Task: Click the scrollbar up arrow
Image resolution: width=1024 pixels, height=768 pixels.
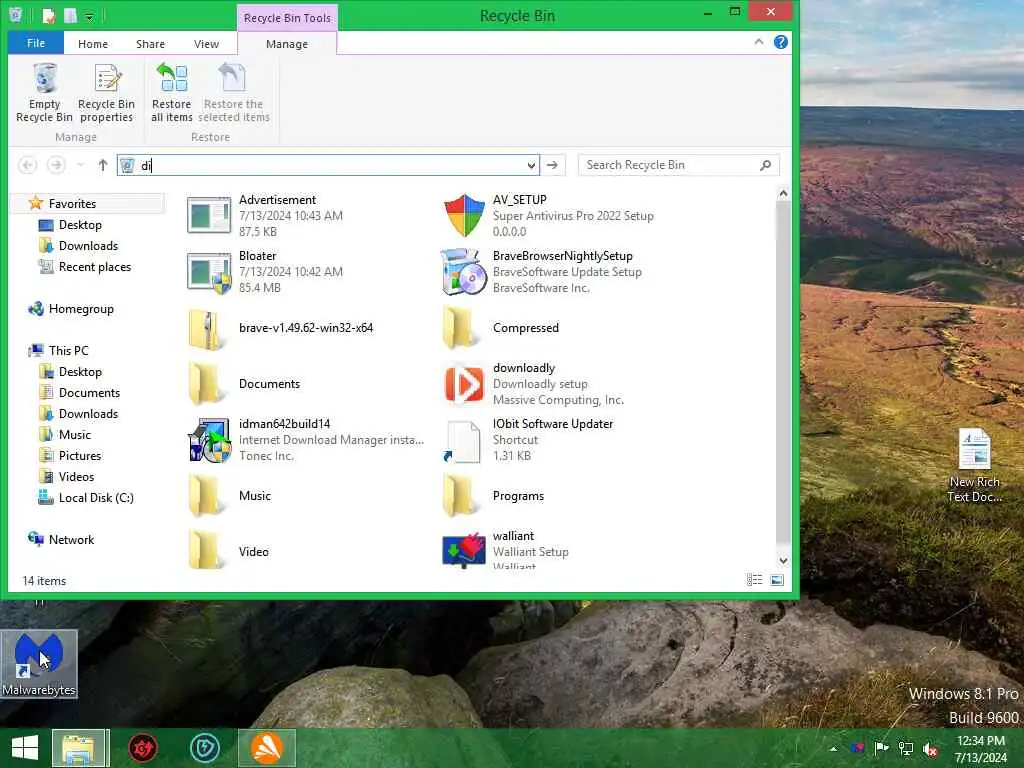Action: point(783,193)
